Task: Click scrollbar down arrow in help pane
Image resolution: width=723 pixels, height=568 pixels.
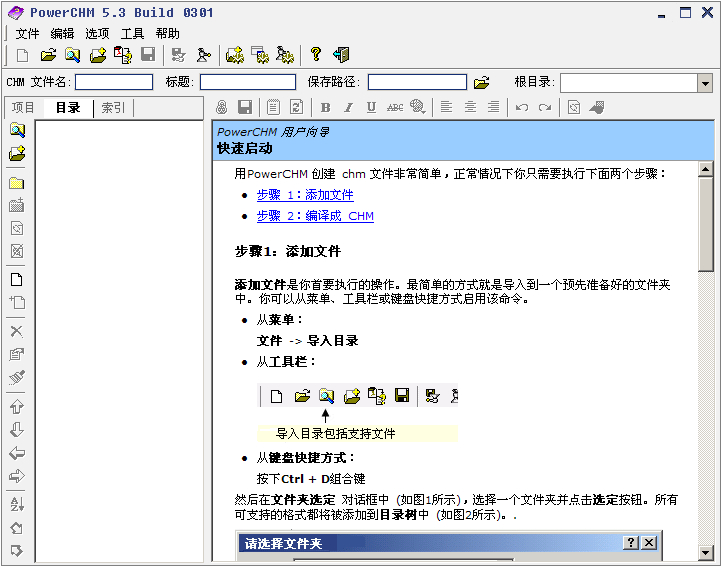Action: 706,553
